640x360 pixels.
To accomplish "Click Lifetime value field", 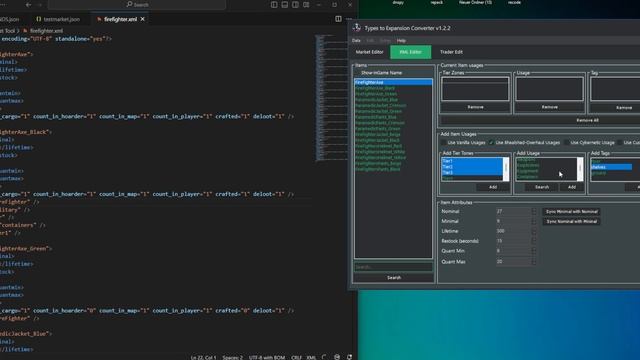I will [x=513, y=231].
